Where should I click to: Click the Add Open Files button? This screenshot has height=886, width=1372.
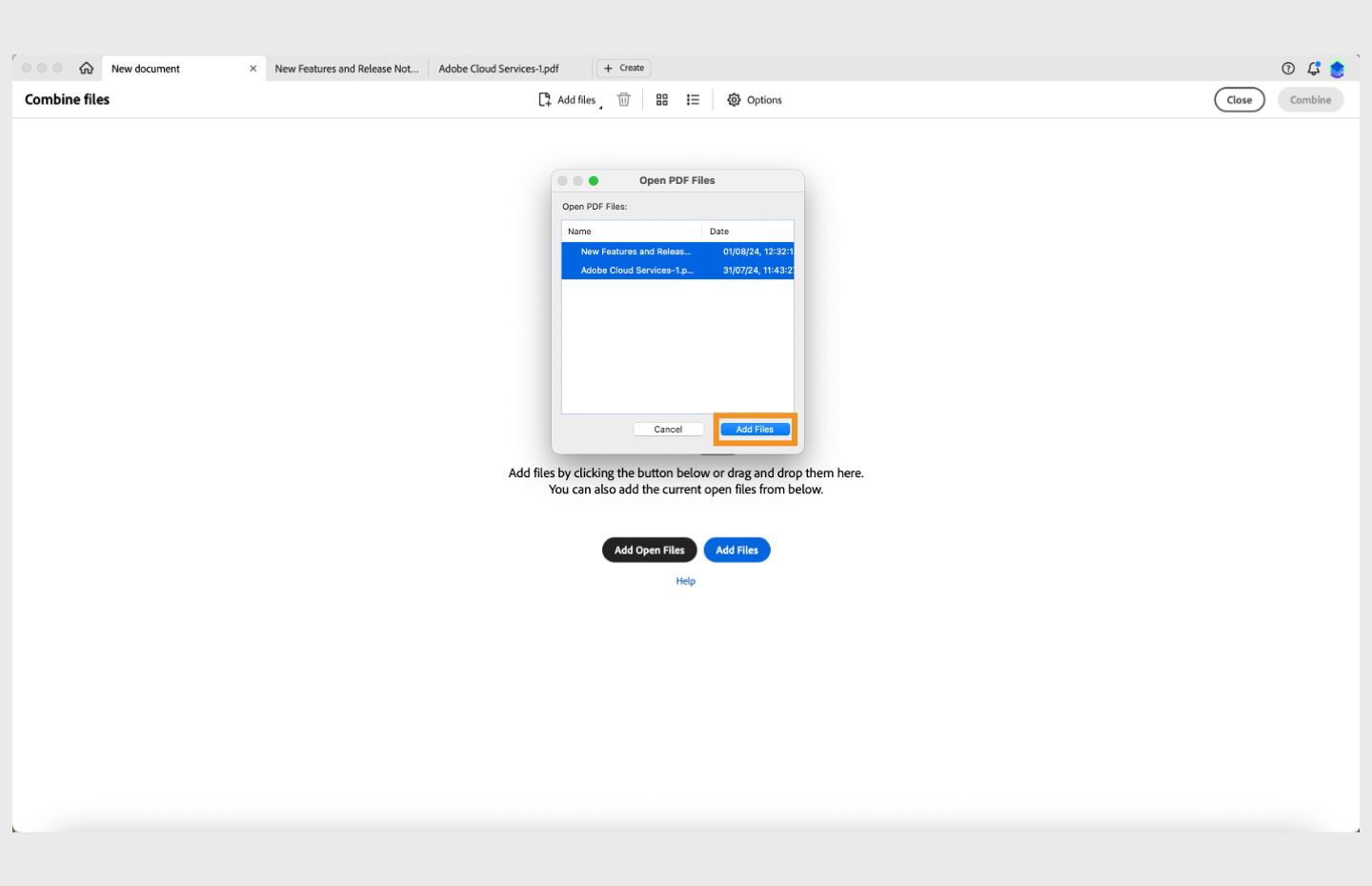point(649,550)
